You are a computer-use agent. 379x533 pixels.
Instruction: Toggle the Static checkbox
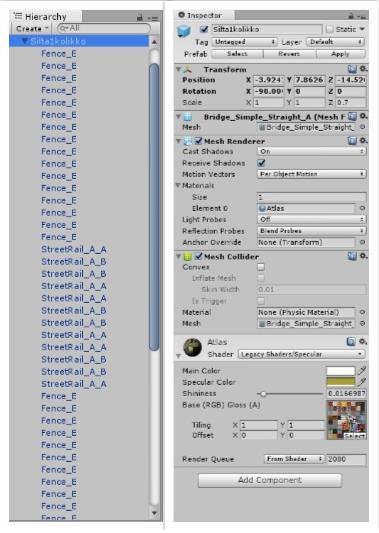coord(329,29)
